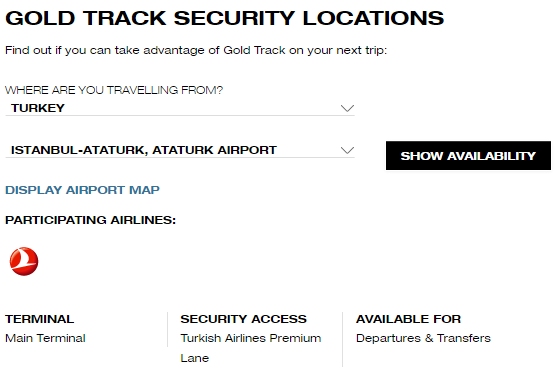Open the TURKEY country dropdown

pos(180,108)
